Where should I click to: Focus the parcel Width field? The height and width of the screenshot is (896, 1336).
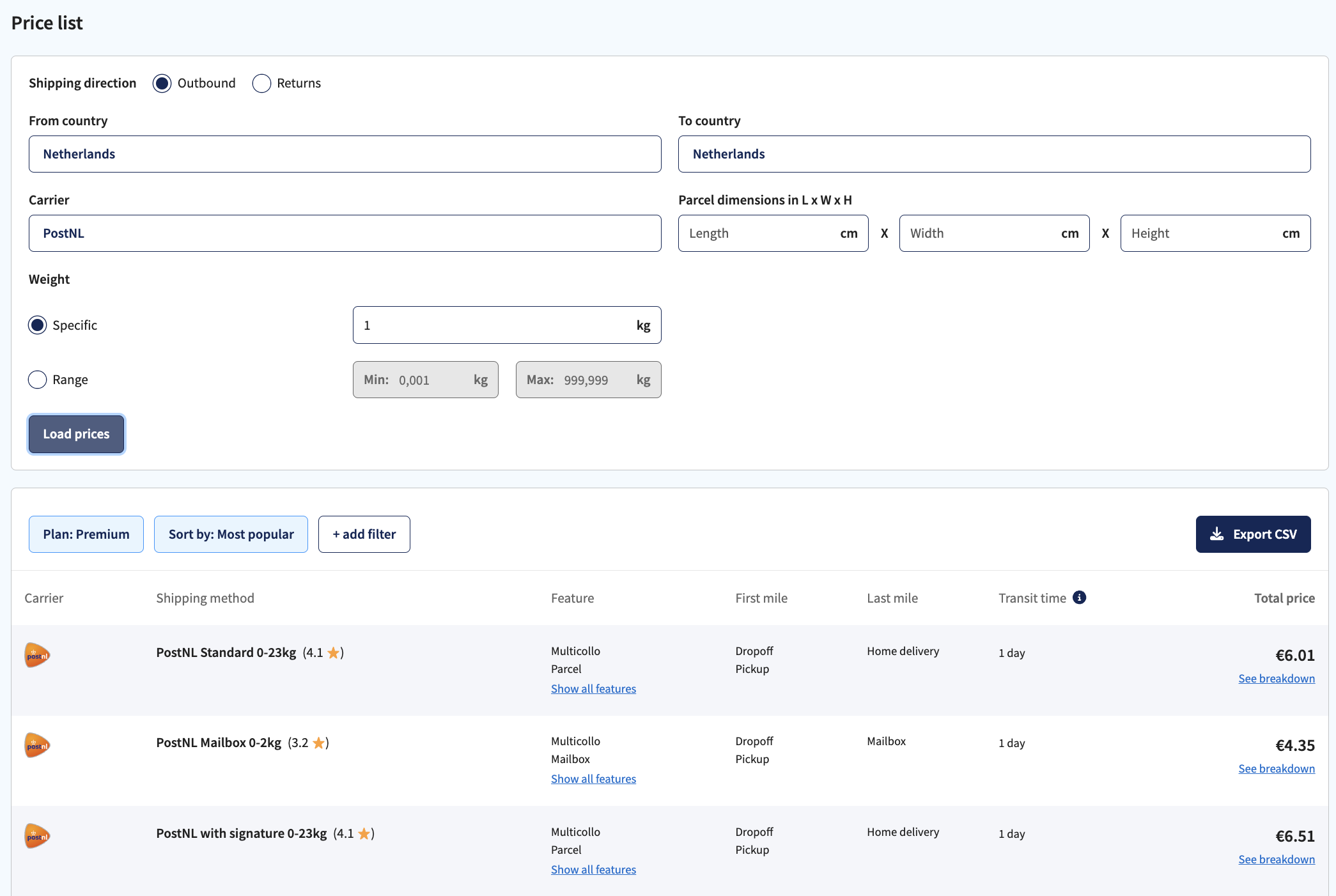click(x=995, y=233)
